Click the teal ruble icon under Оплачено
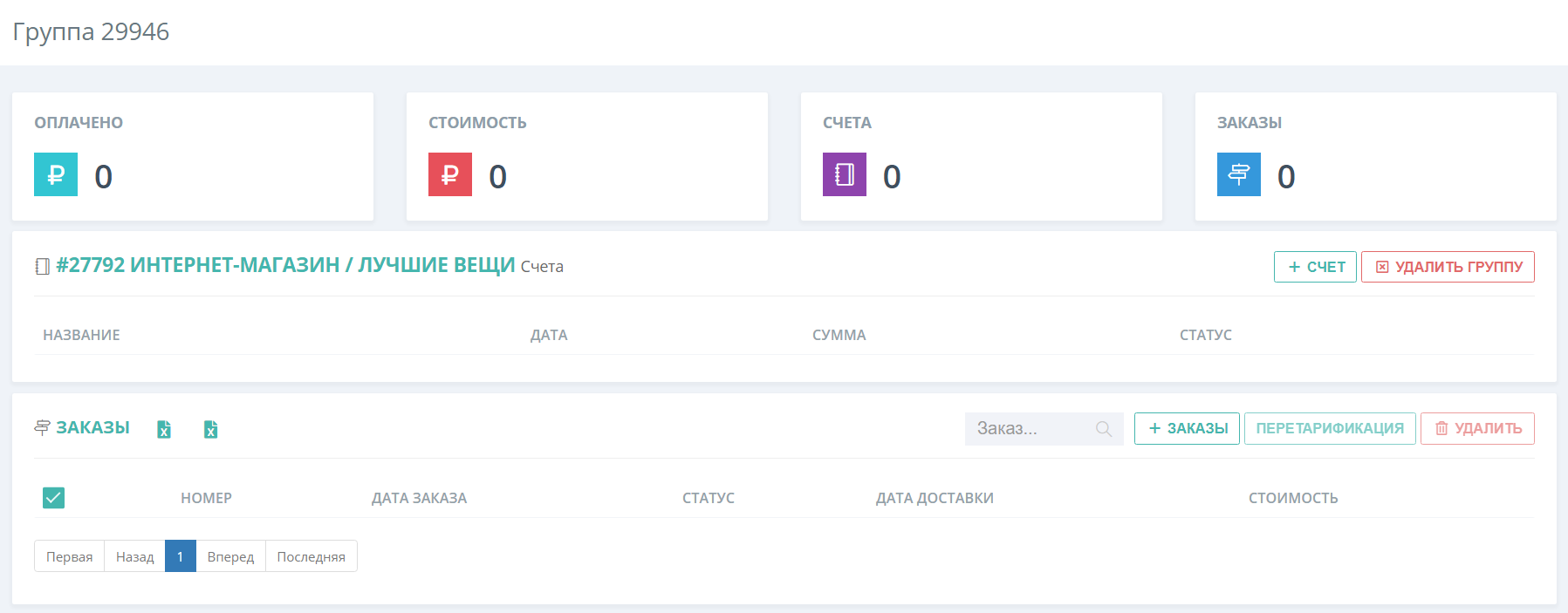1568x613 pixels. (x=56, y=174)
